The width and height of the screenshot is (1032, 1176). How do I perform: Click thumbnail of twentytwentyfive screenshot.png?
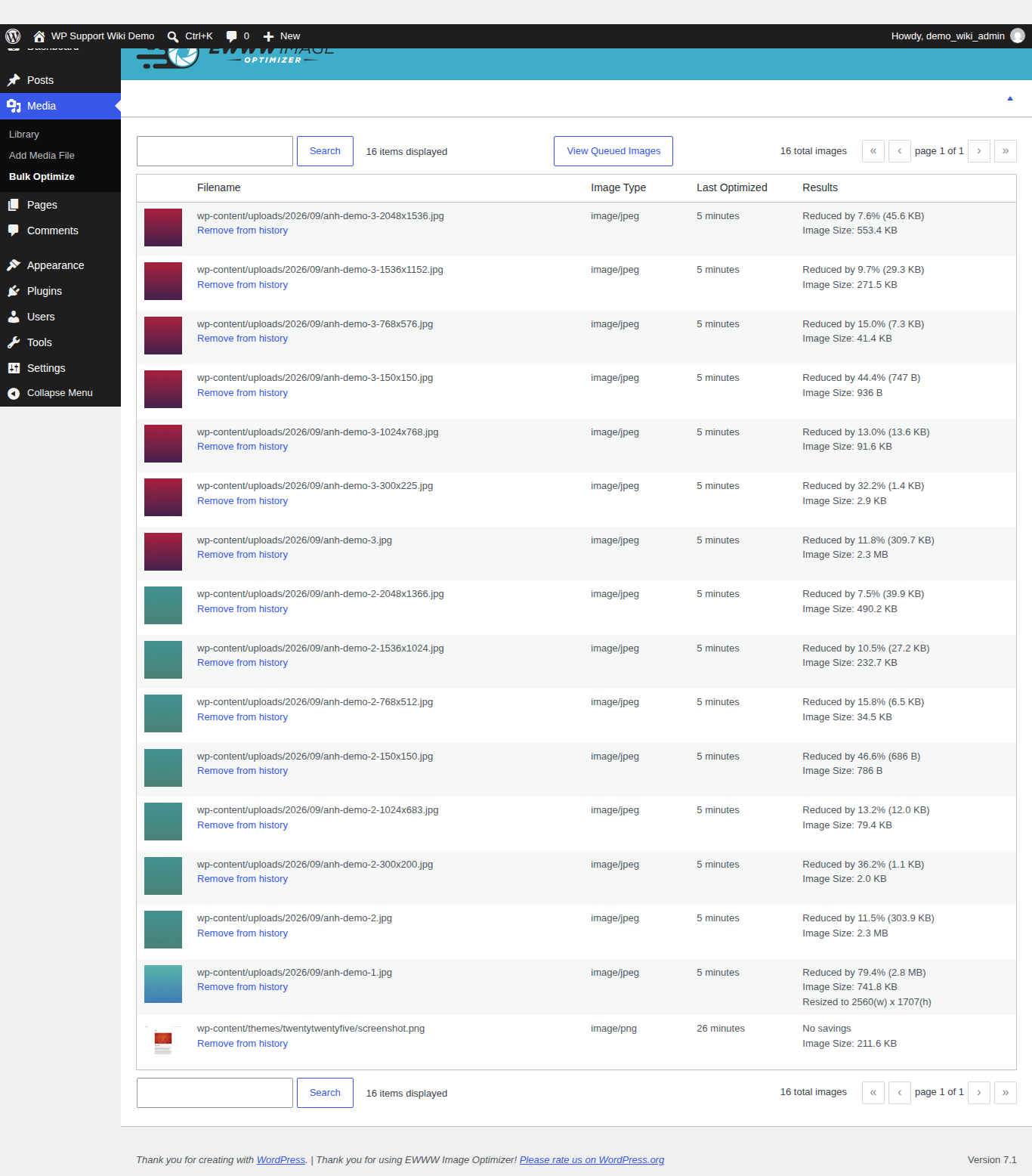point(163,1040)
